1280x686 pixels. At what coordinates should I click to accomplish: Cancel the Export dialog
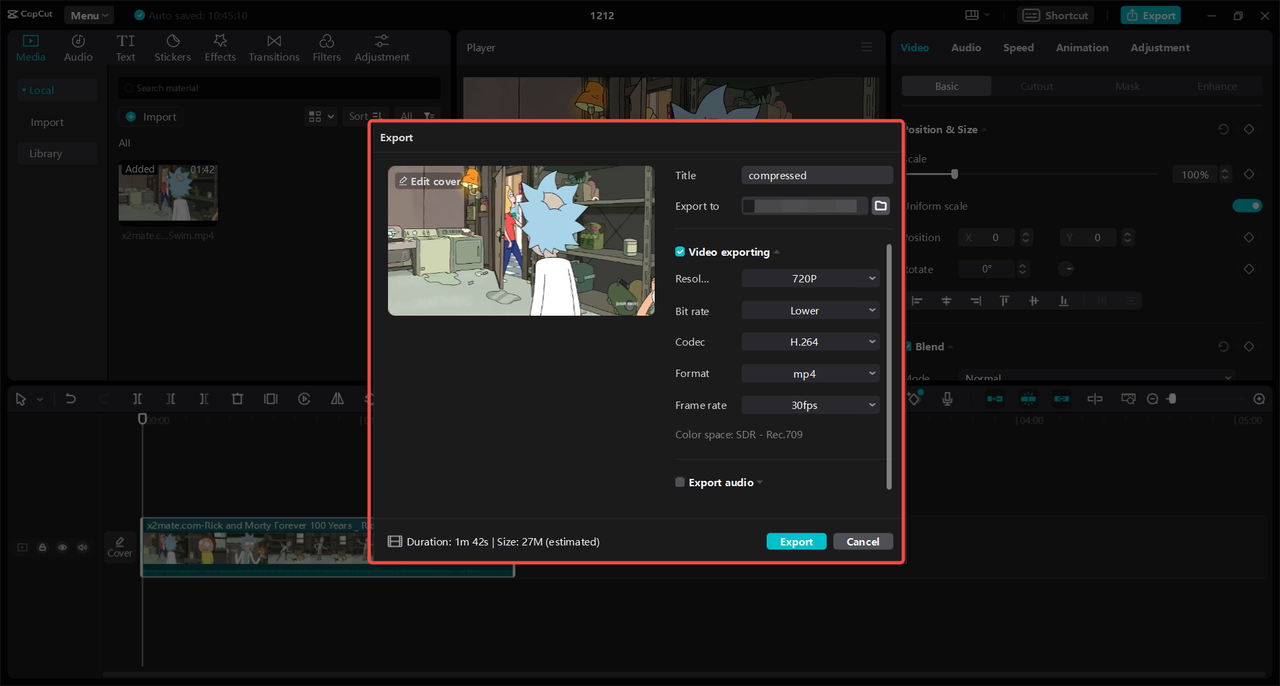point(863,542)
